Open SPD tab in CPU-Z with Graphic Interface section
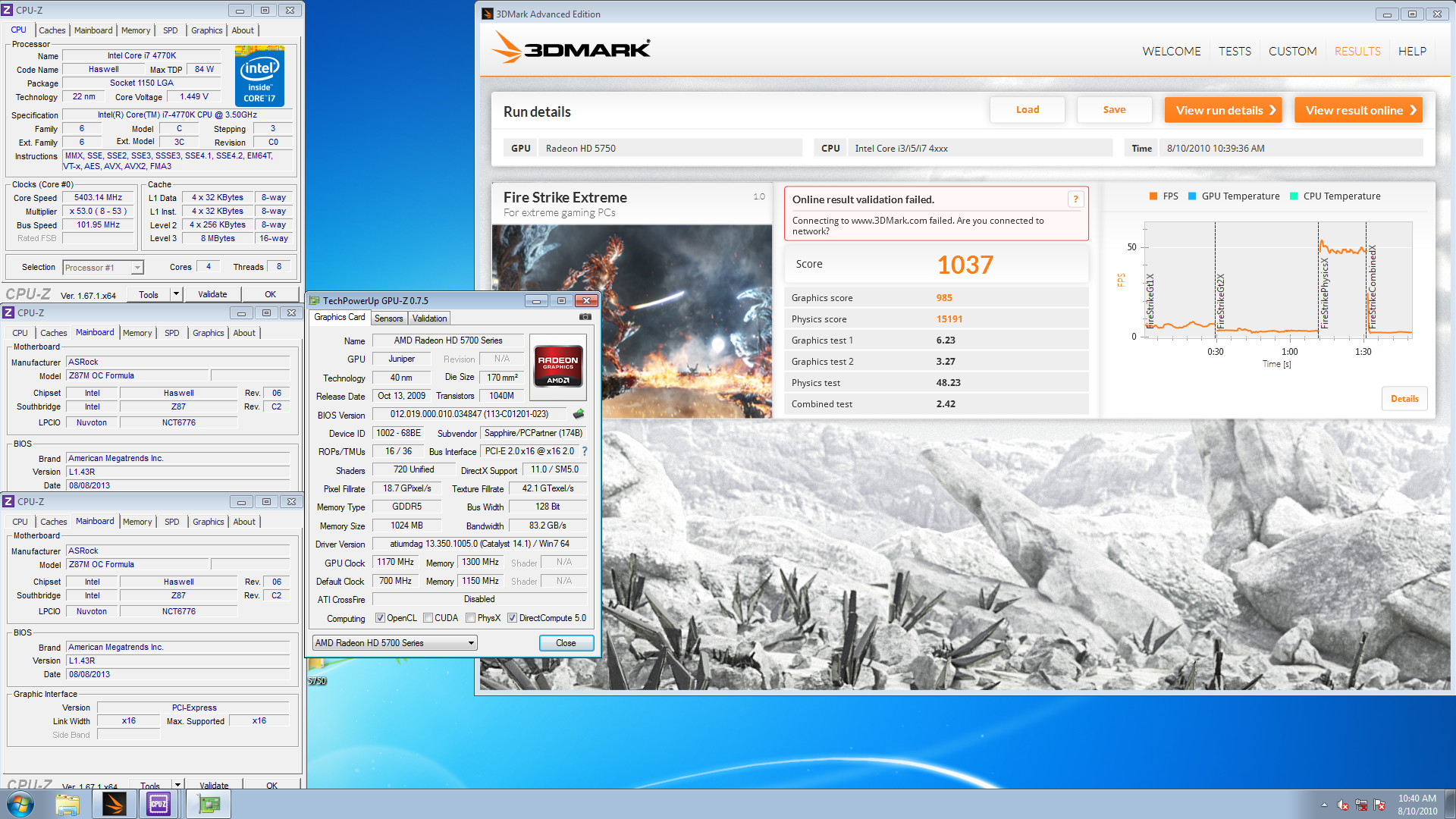Image resolution: width=1456 pixels, height=819 pixels. pyautogui.click(x=172, y=522)
